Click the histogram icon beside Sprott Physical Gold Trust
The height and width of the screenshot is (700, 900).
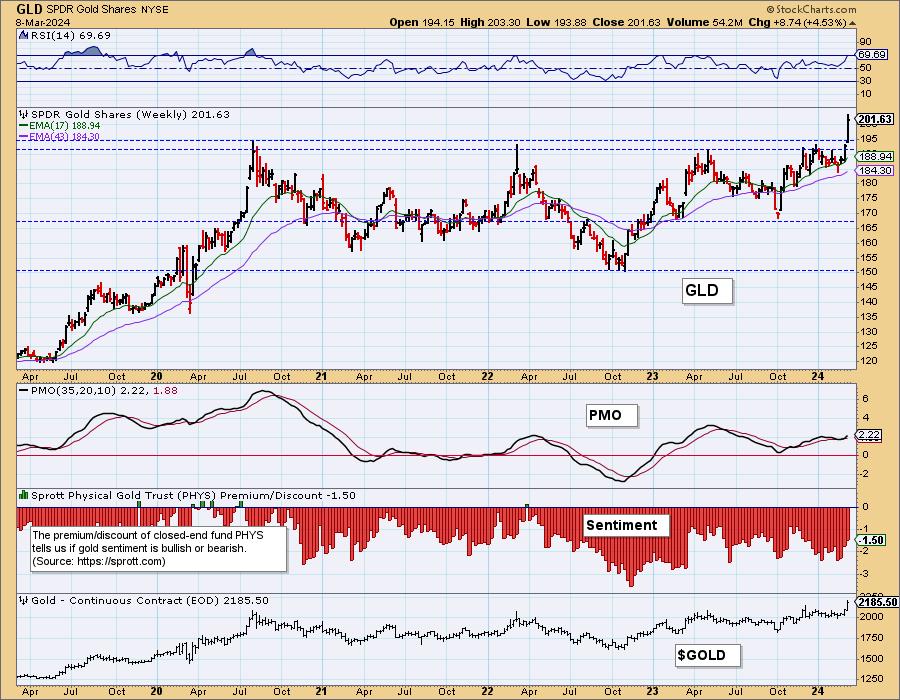23,495
